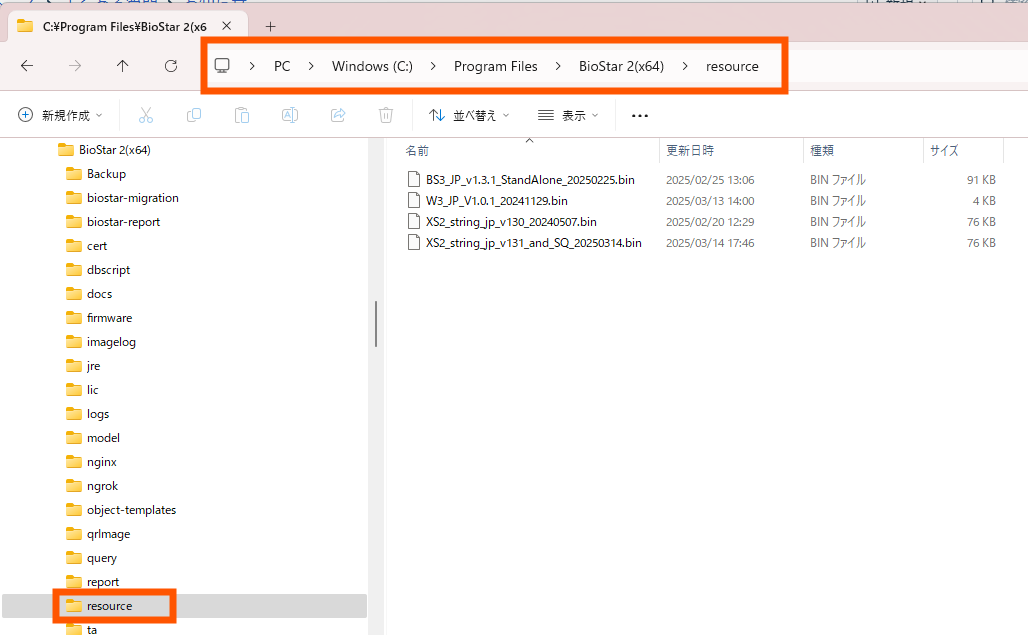This screenshot has width=1028, height=635.
Task: Open the 並べ替え sort dropdown
Action: [469, 115]
